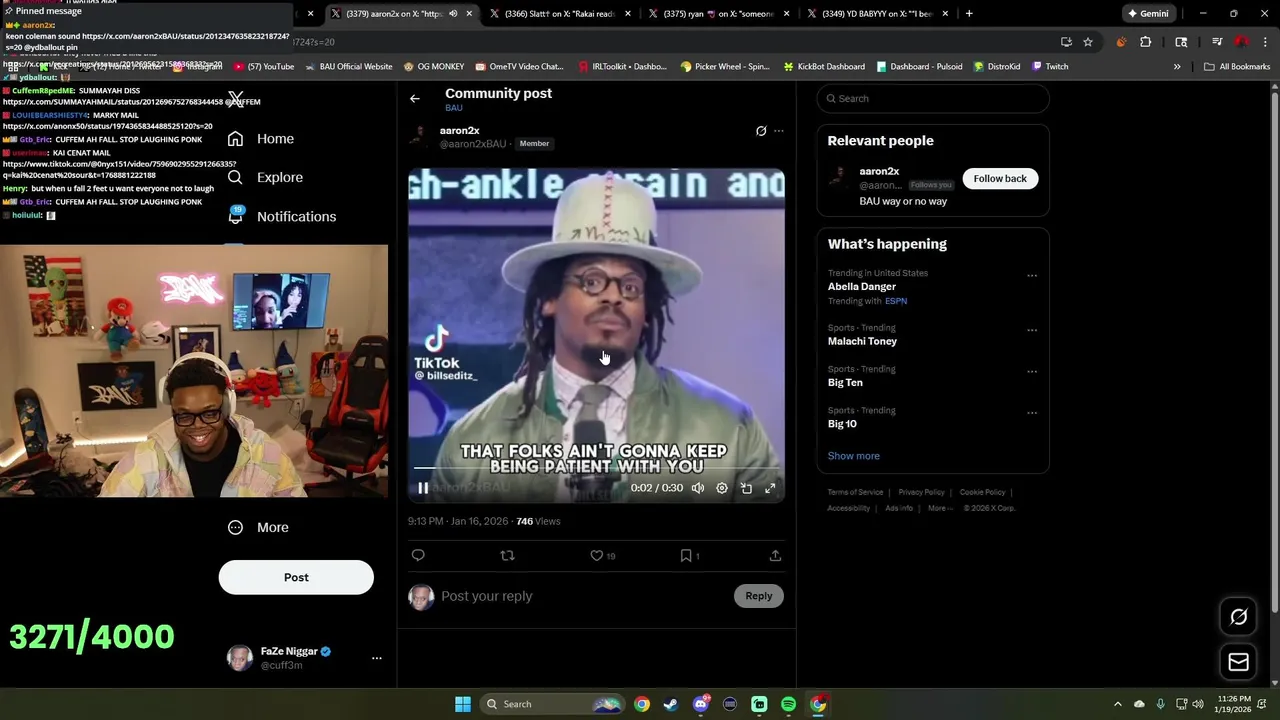
Task: Open Notifications in the X sidebar
Action: pos(282,216)
